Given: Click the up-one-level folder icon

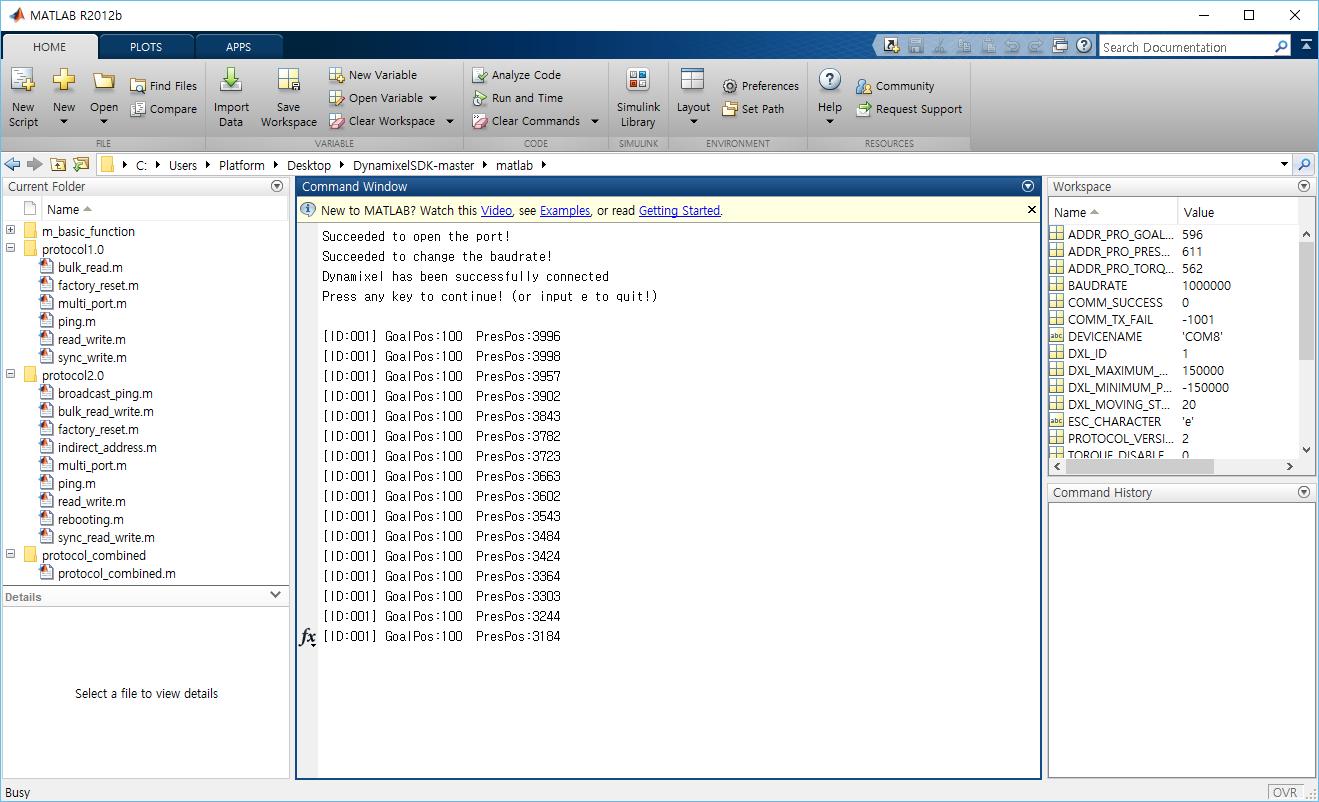Looking at the screenshot, I should click(x=58, y=165).
